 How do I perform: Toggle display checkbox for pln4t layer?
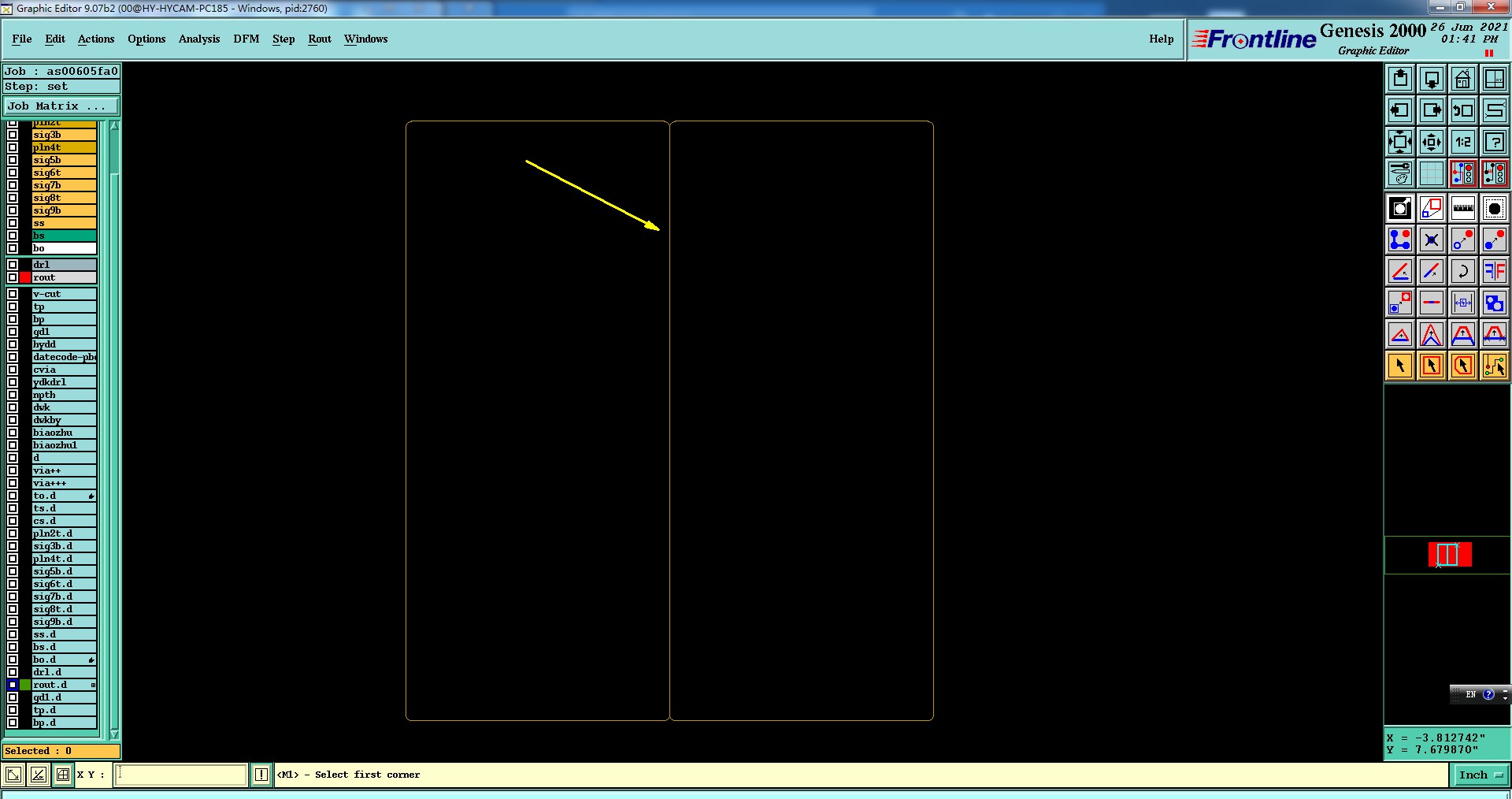coord(13,147)
